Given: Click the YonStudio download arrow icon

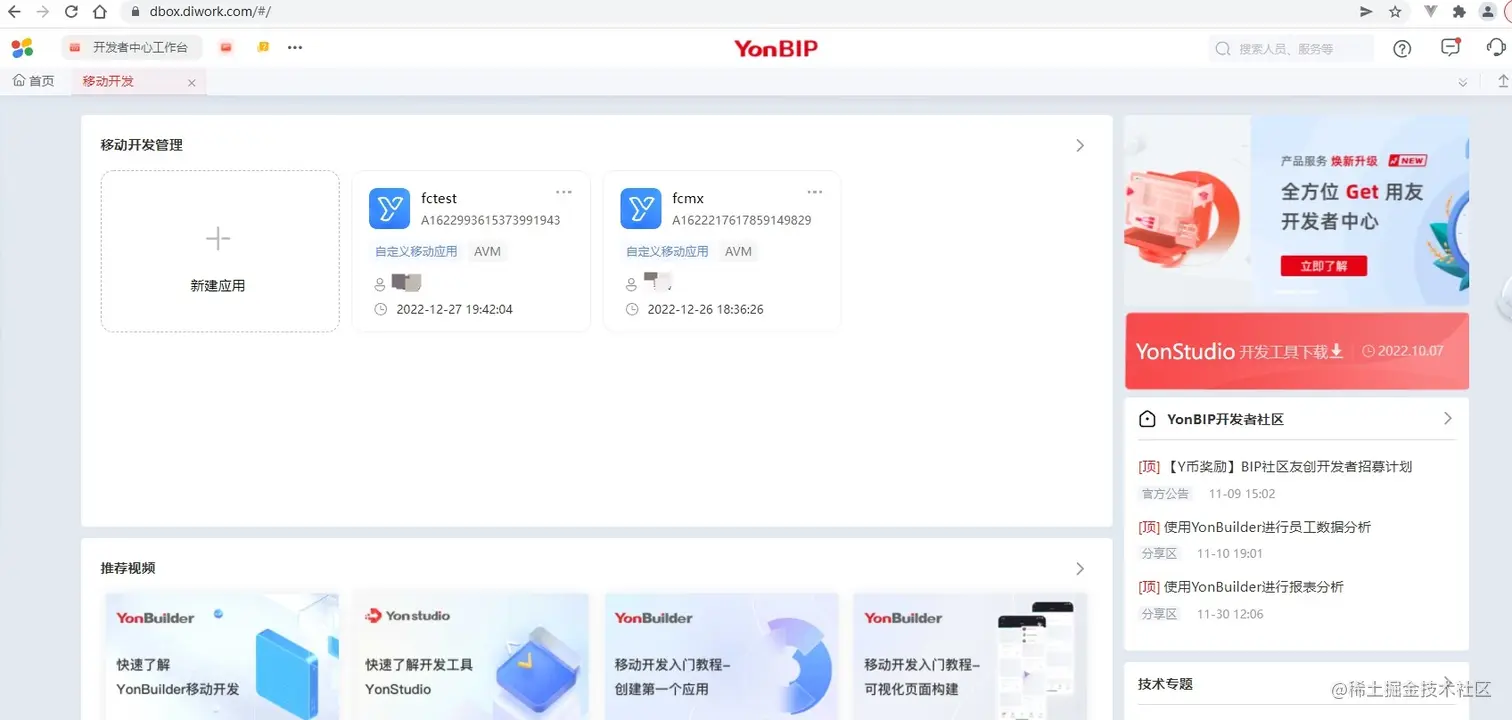Looking at the screenshot, I should (1337, 351).
